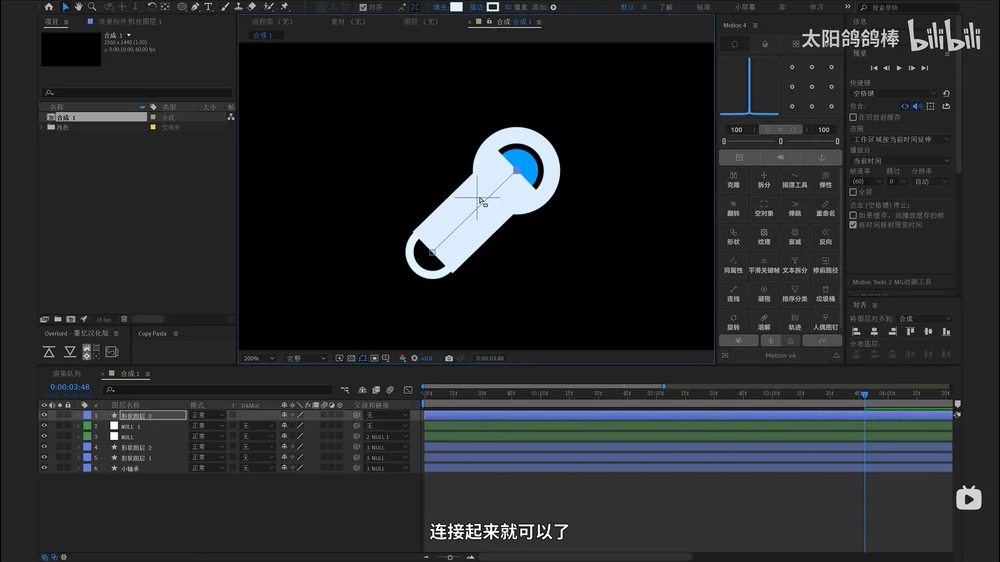The height and width of the screenshot is (562, 1000).
Task: Reset preview shortcut settings icon
Action: [946, 94]
